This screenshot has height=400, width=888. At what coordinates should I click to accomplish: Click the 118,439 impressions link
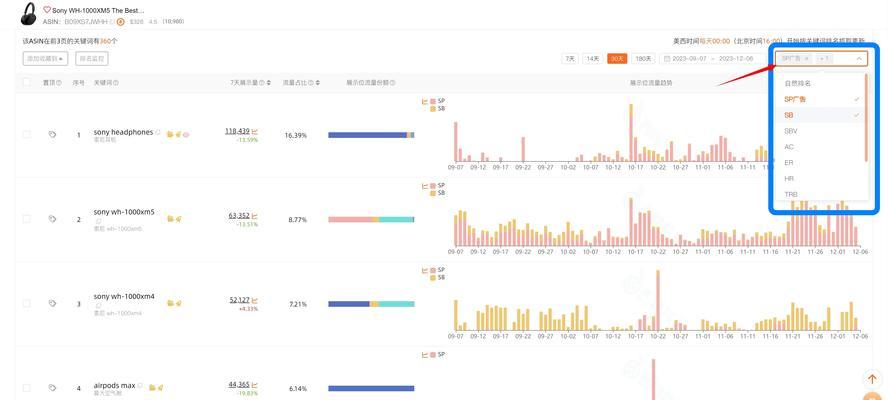coord(237,131)
